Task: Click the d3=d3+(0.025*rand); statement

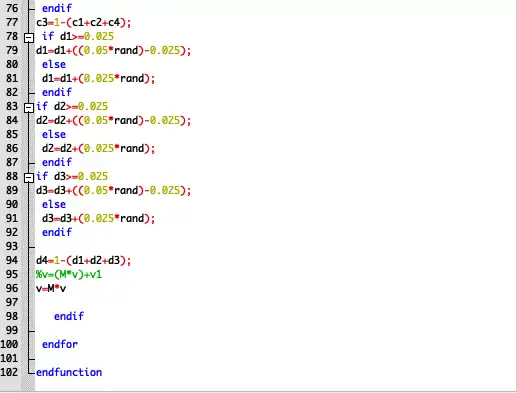Action: coord(99,218)
